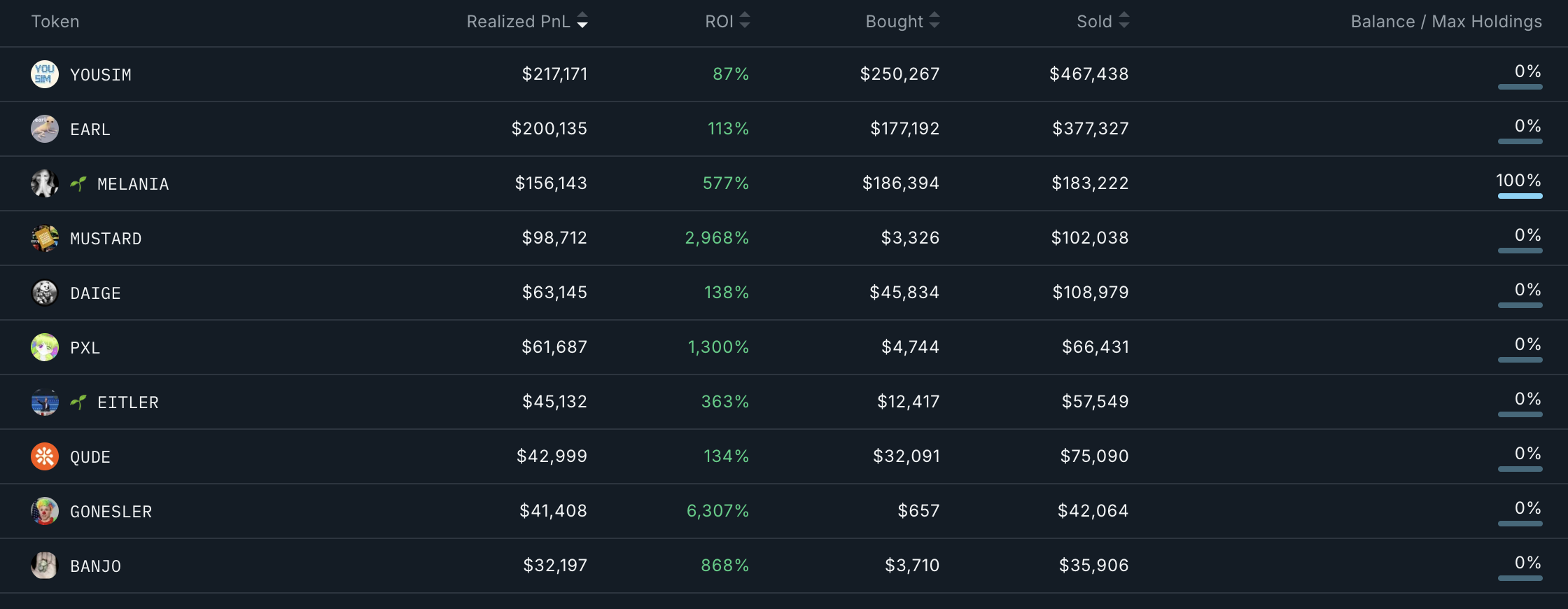The image size is (1568, 609).
Task: Click MELANIA's 100% holdings progress bar
Action: point(1520,196)
